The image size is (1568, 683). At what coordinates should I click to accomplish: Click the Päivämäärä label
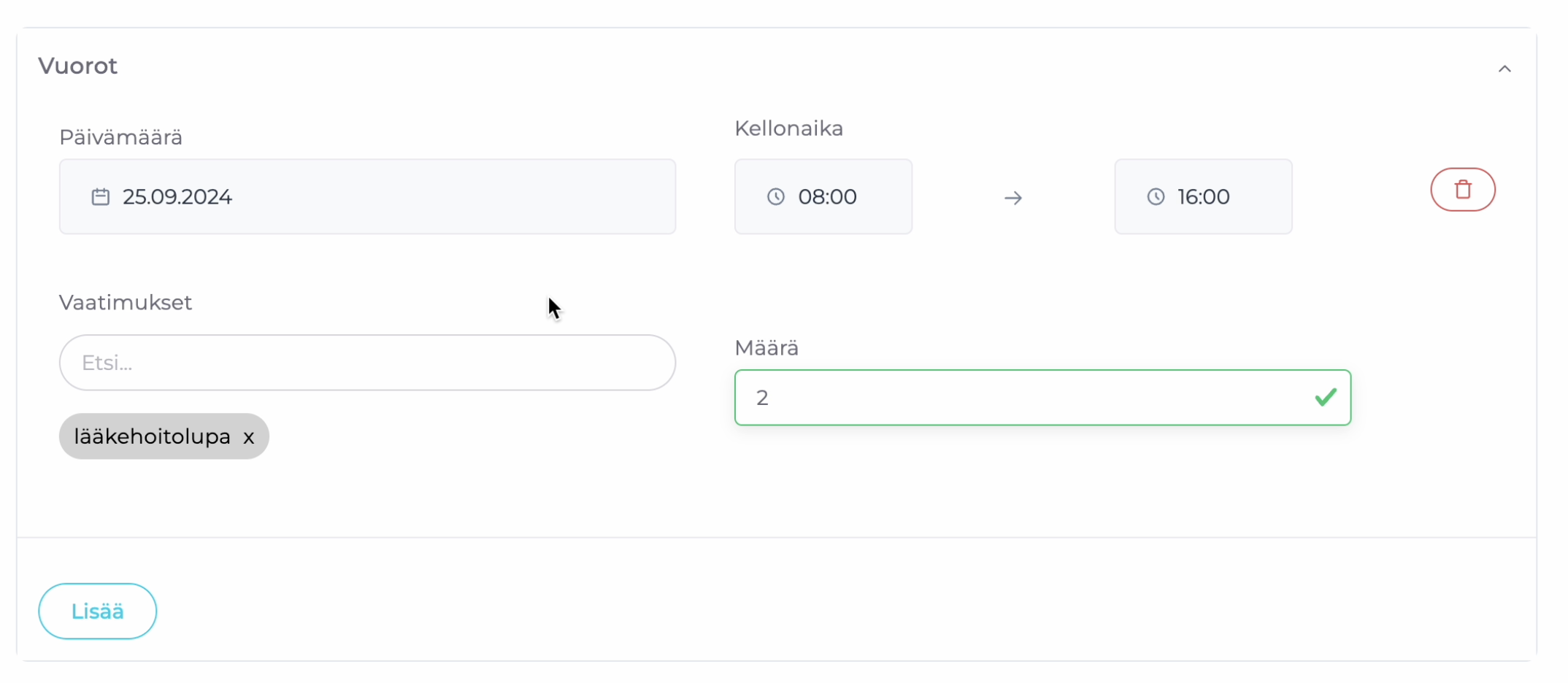coord(121,137)
